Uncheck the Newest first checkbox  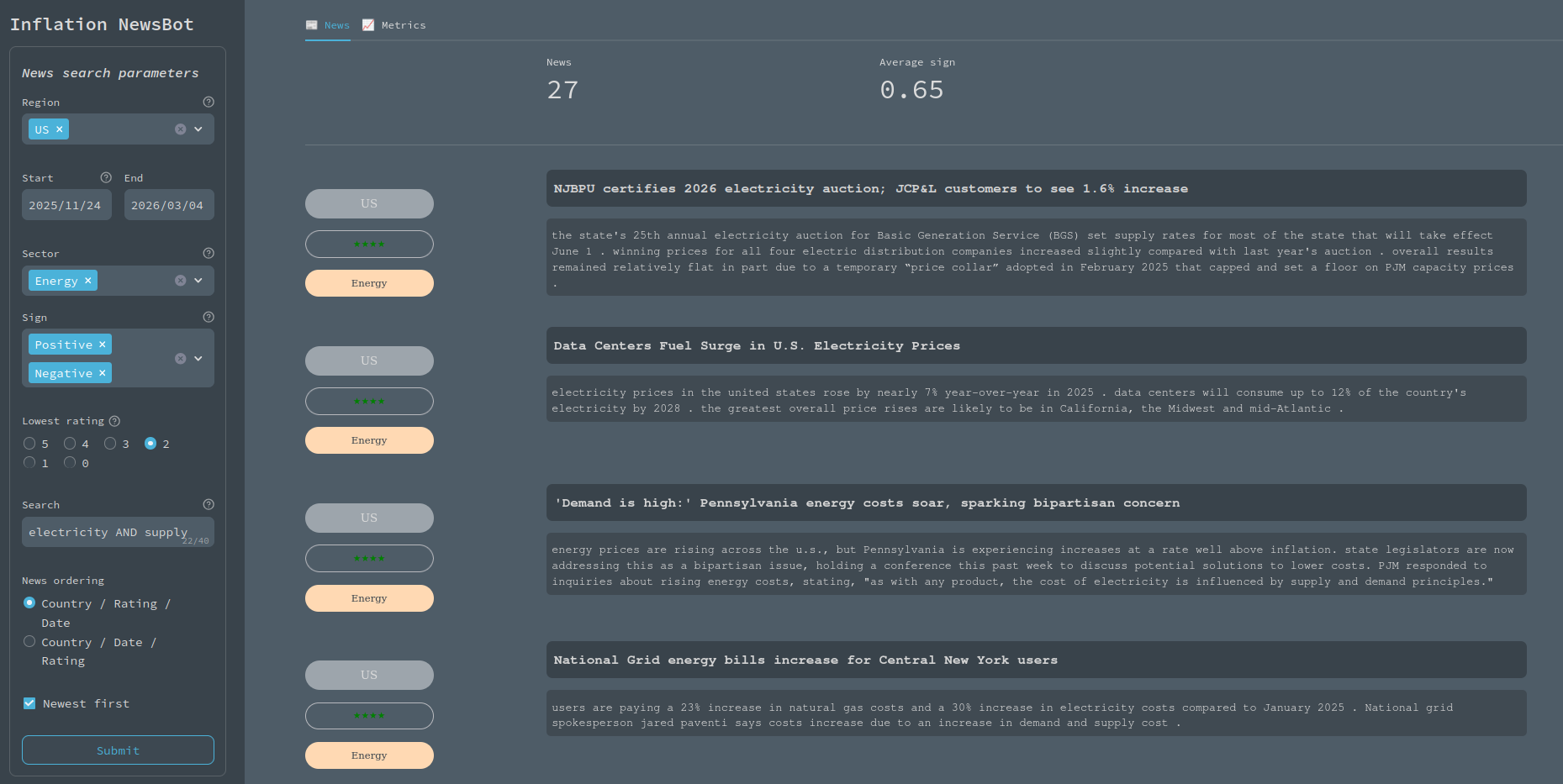(x=29, y=703)
